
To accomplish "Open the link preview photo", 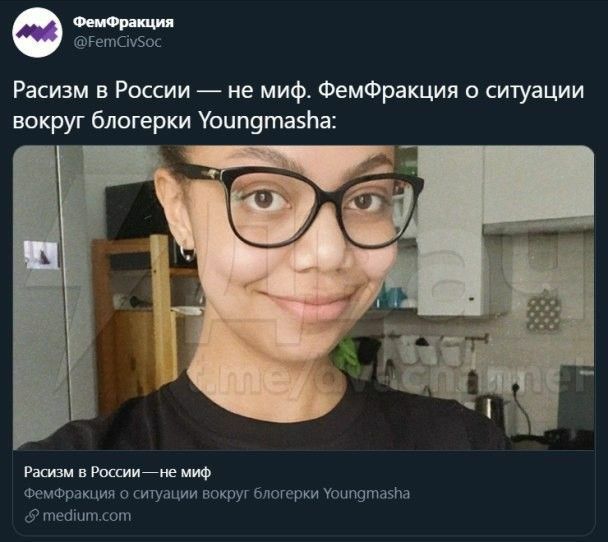I will 304,297.
